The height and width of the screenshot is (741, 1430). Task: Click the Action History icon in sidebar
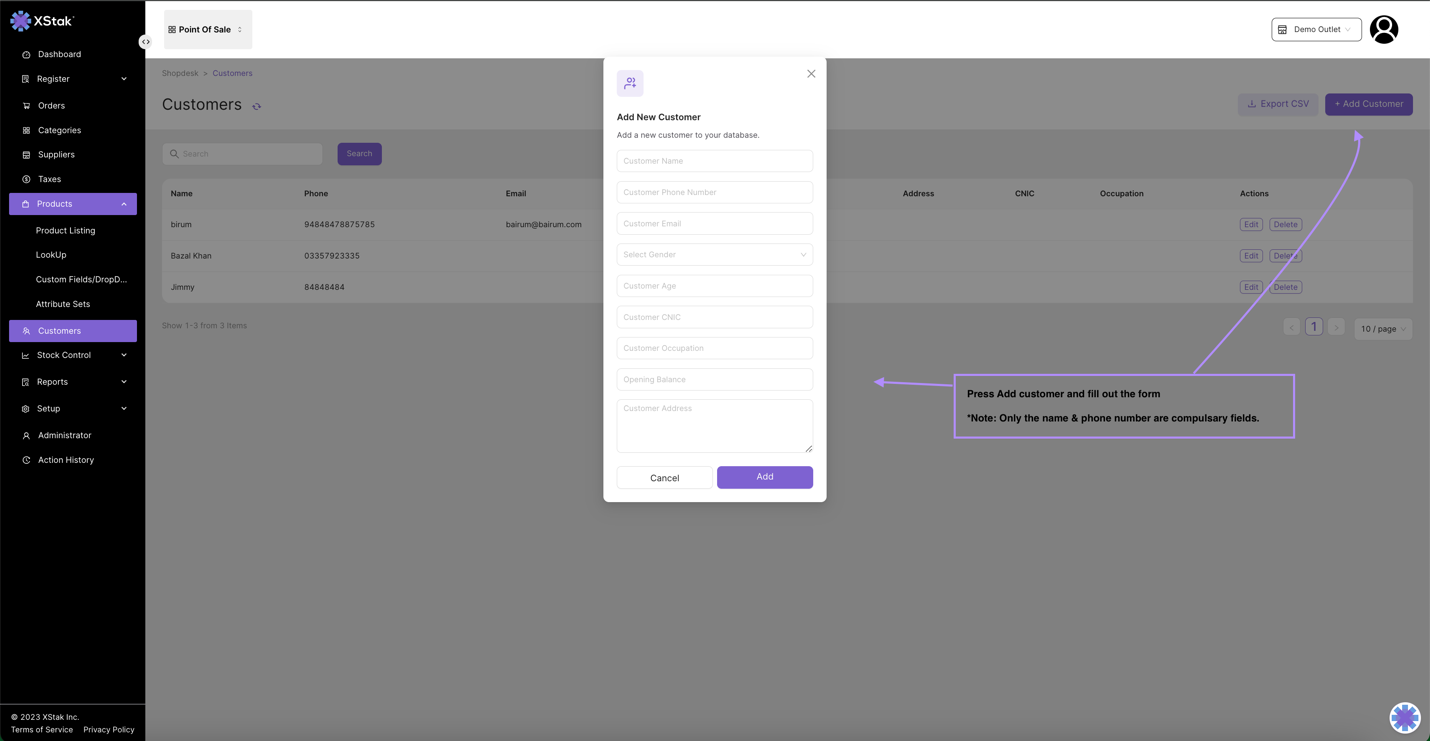[x=26, y=460]
